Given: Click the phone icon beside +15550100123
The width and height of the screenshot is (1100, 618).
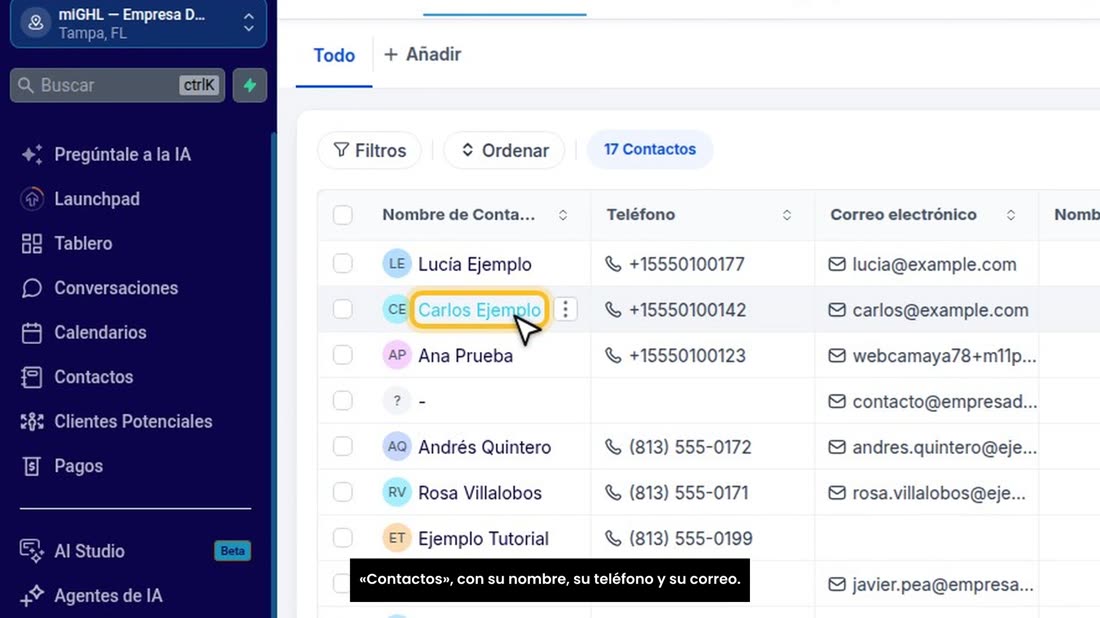Looking at the screenshot, I should [613, 356].
